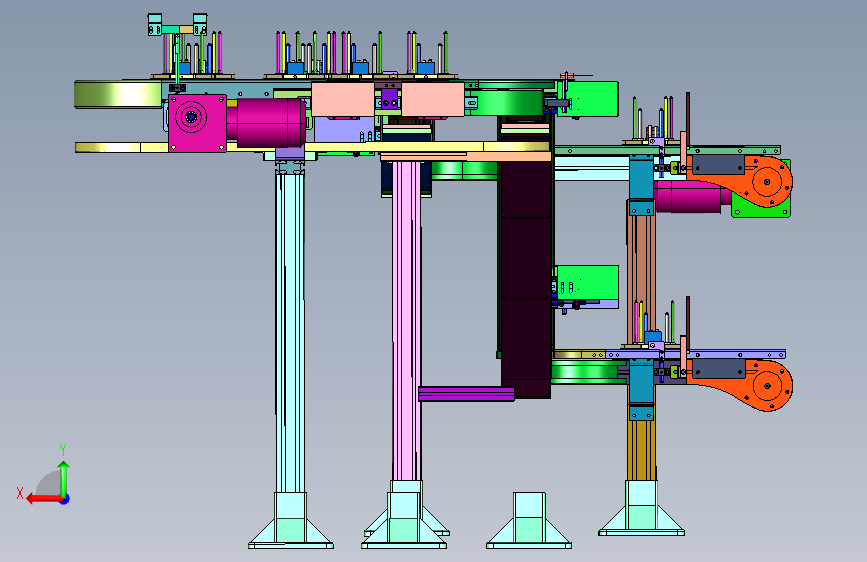867x562 pixels.
Task: Select the left salmon rectangular block
Action: (x=343, y=99)
